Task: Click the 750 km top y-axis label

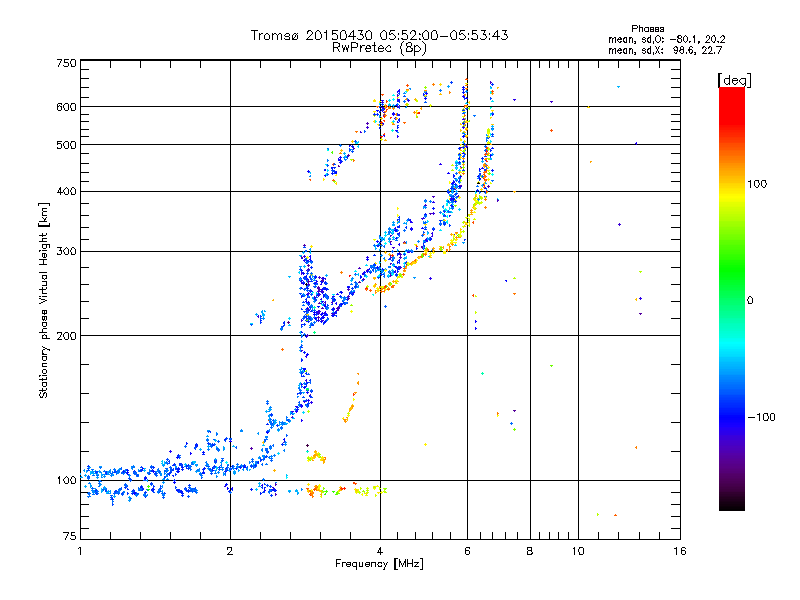Action: (66, 63)
